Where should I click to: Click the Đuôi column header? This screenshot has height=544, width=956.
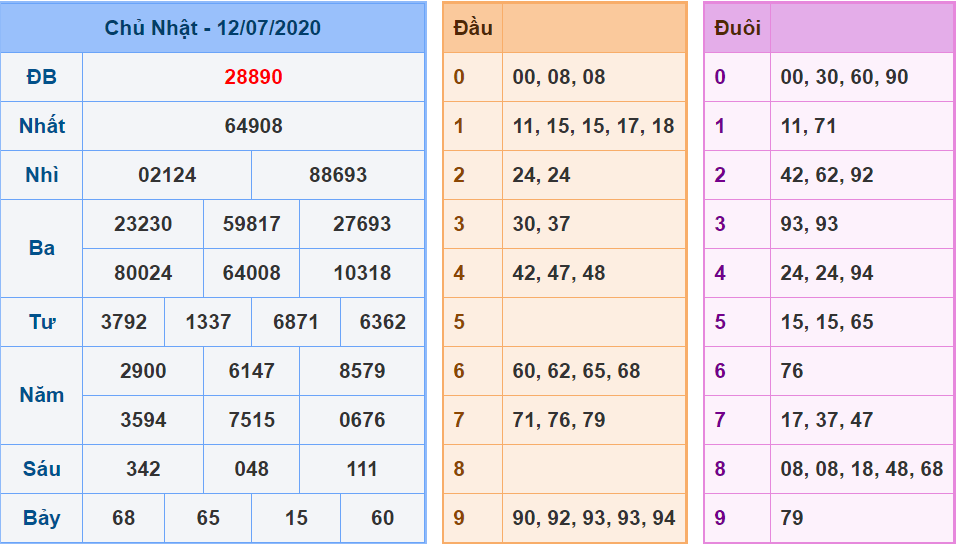737,28
